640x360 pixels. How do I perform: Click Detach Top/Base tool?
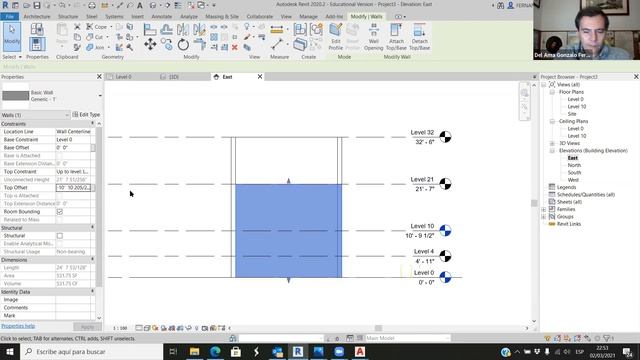click(x=419, y=37)
